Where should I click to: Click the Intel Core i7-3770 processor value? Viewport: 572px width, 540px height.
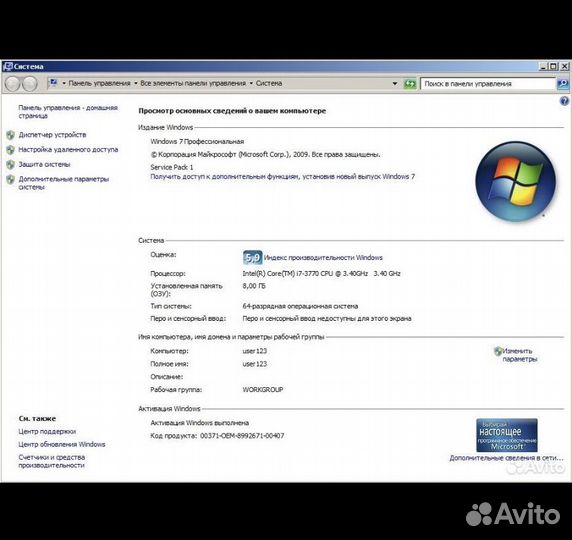click(321, 274)
